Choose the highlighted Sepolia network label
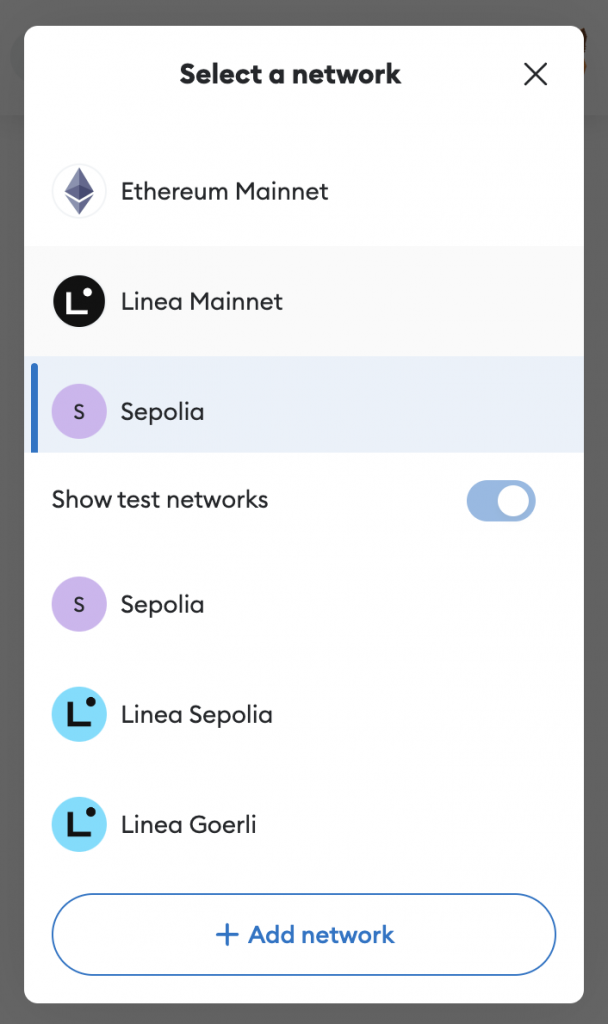Screen dimensions: 608x1024 click(162, 411)
